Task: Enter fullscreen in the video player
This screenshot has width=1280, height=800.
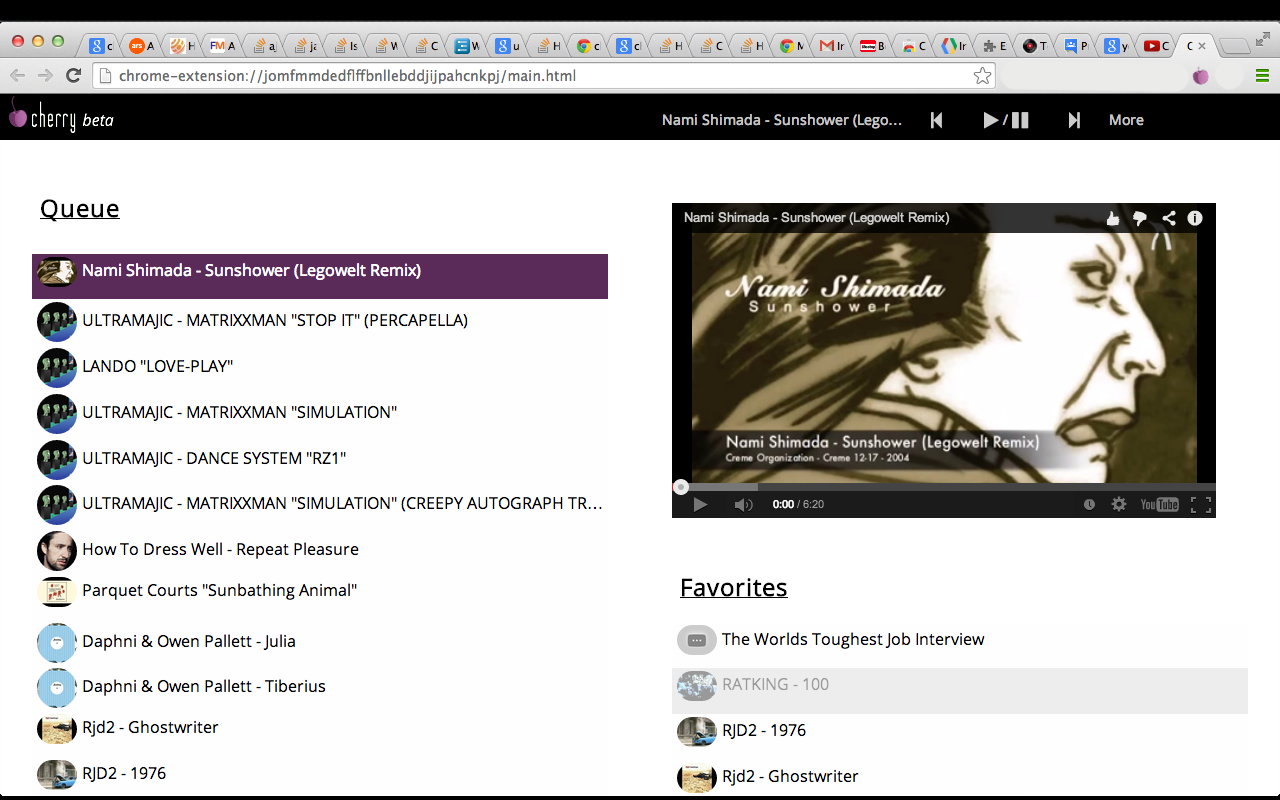Action: [1201, 504]
